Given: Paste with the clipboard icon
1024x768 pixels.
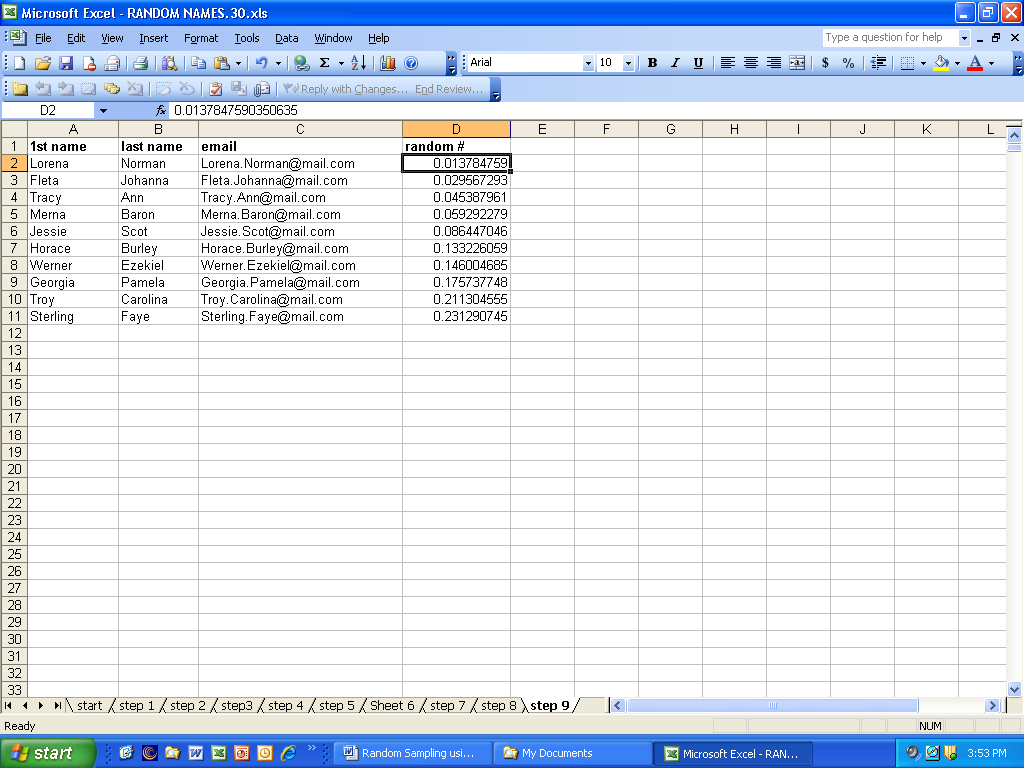Looking at the screenshot, I should [222, 63].
